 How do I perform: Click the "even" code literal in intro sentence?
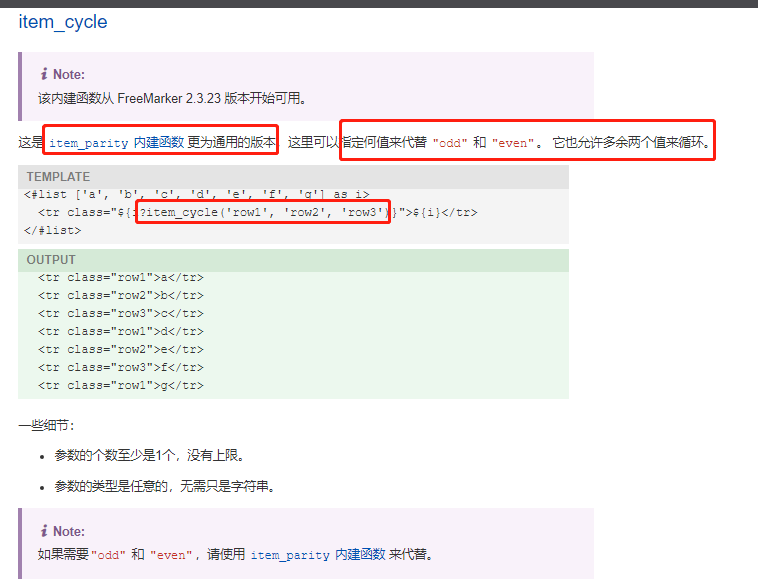click(x=513, y=143)
